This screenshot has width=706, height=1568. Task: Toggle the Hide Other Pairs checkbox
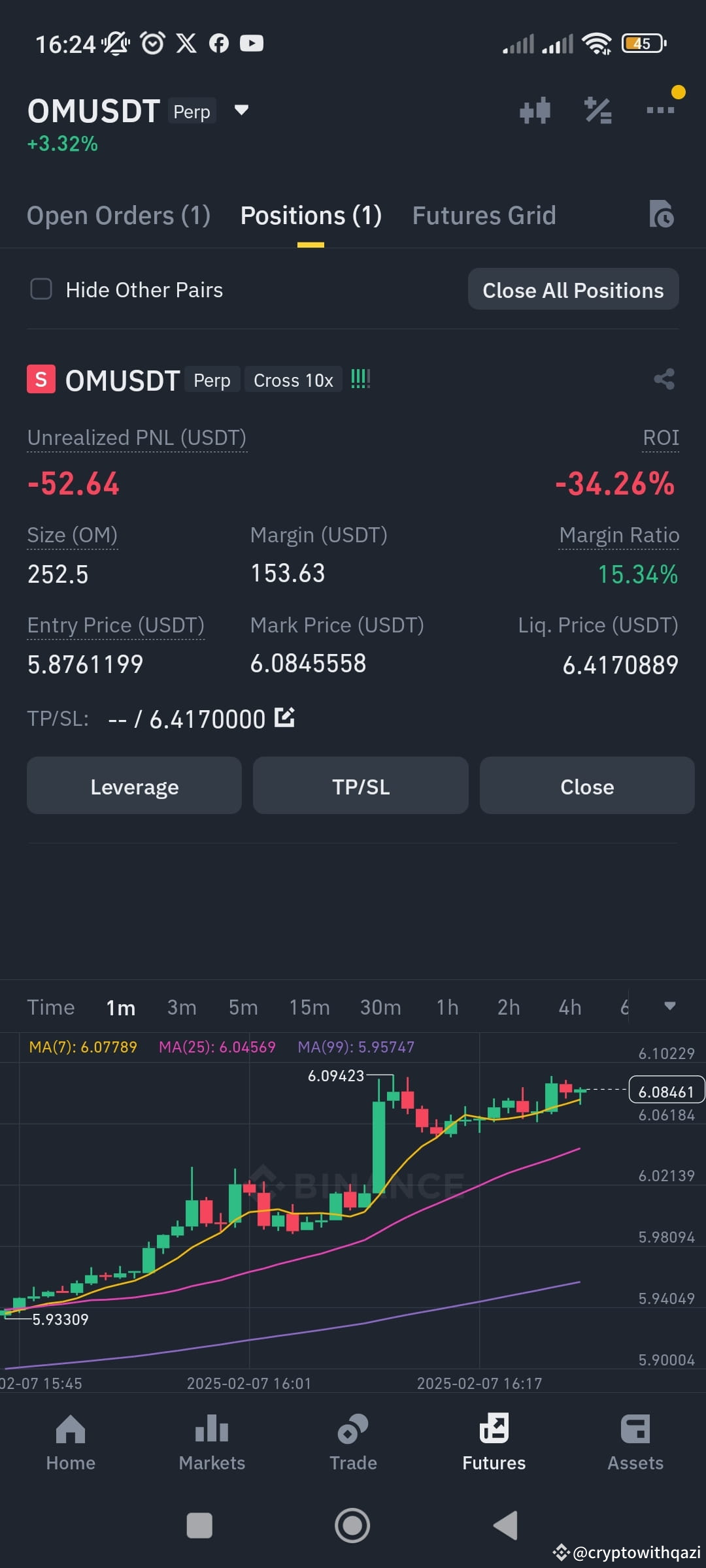click(41, 289)
